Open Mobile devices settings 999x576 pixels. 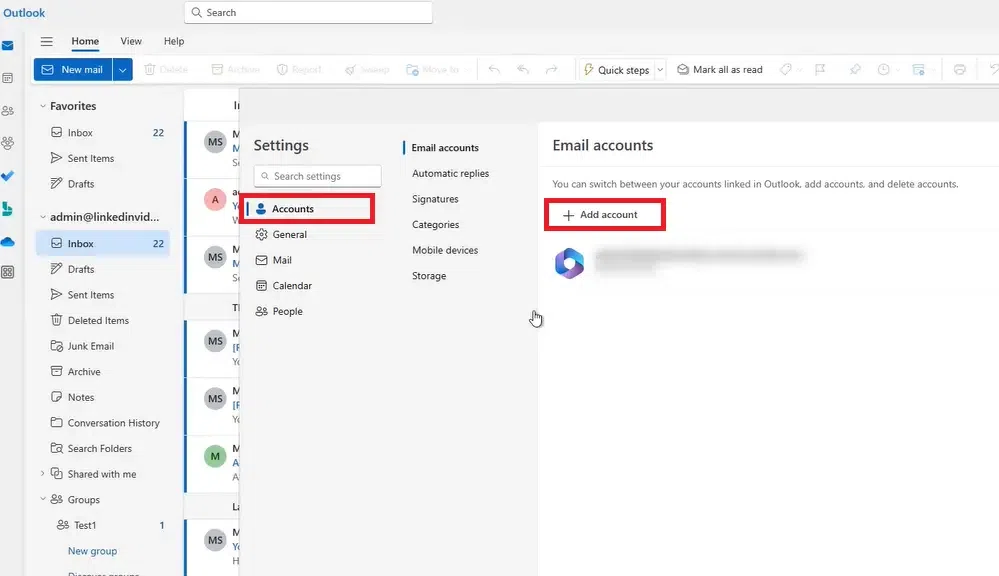click(445, 250)
